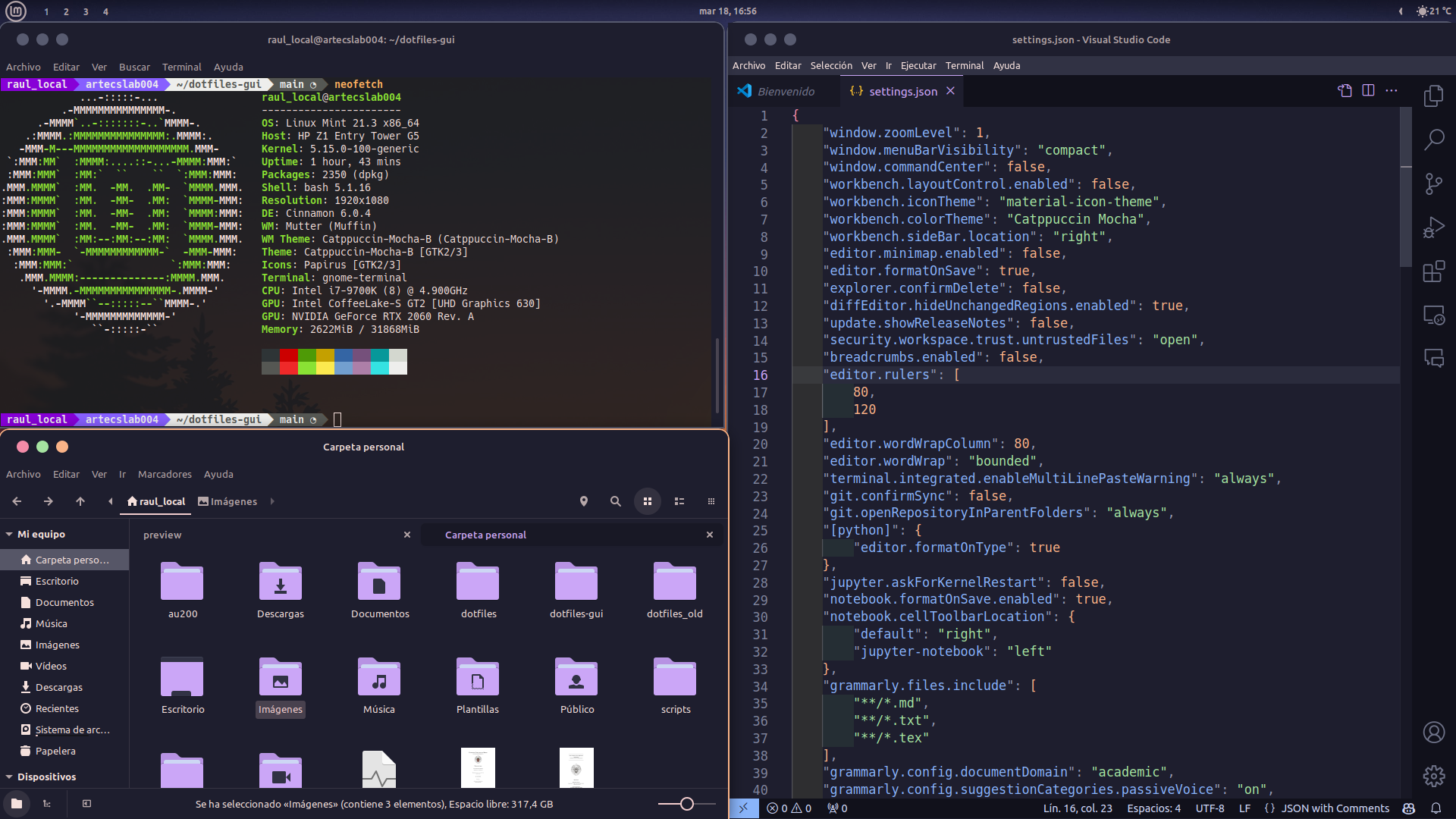Open Run and Debug view
1456x819 pixels.
coord(1433,227)
